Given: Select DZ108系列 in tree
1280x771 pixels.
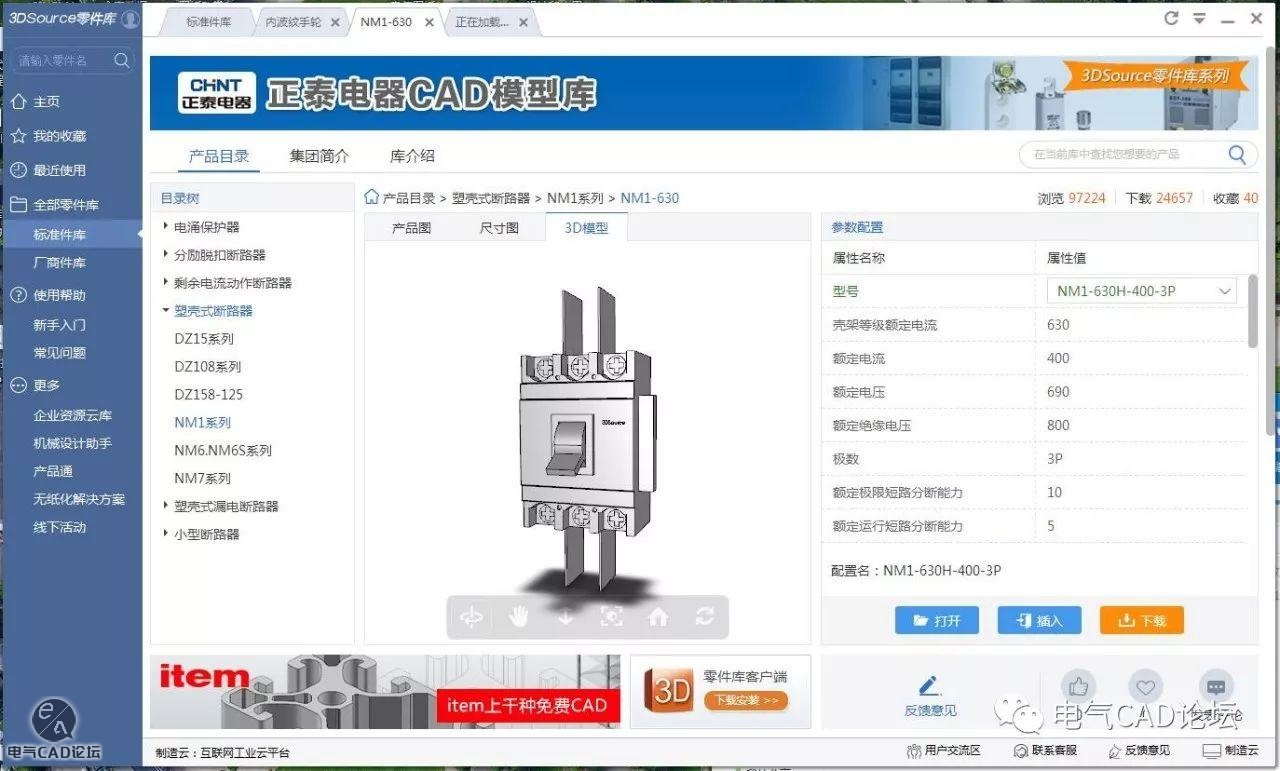Looking at the screenshot, I should pyautogui.click(x=208, y=367).
